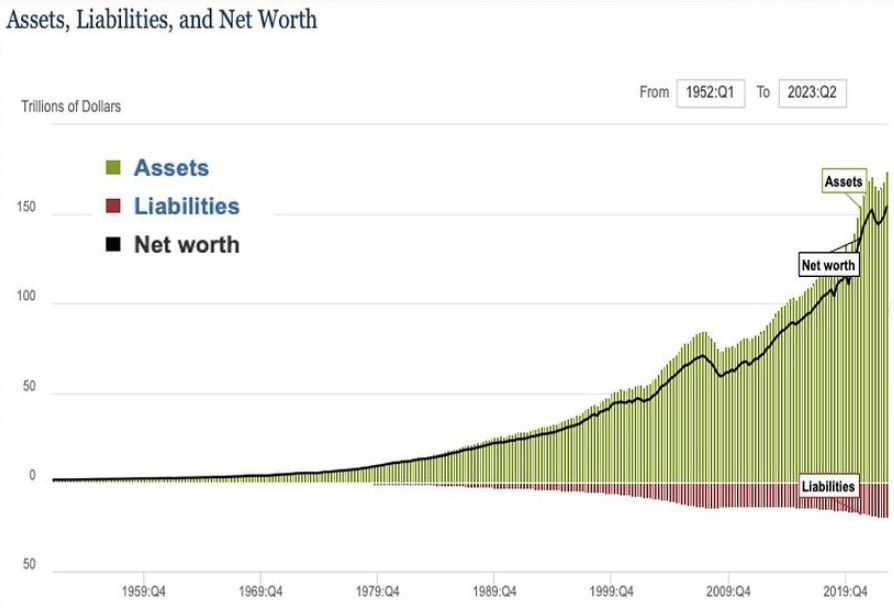Select the Net worth callout on the chart

coord(828,266)
